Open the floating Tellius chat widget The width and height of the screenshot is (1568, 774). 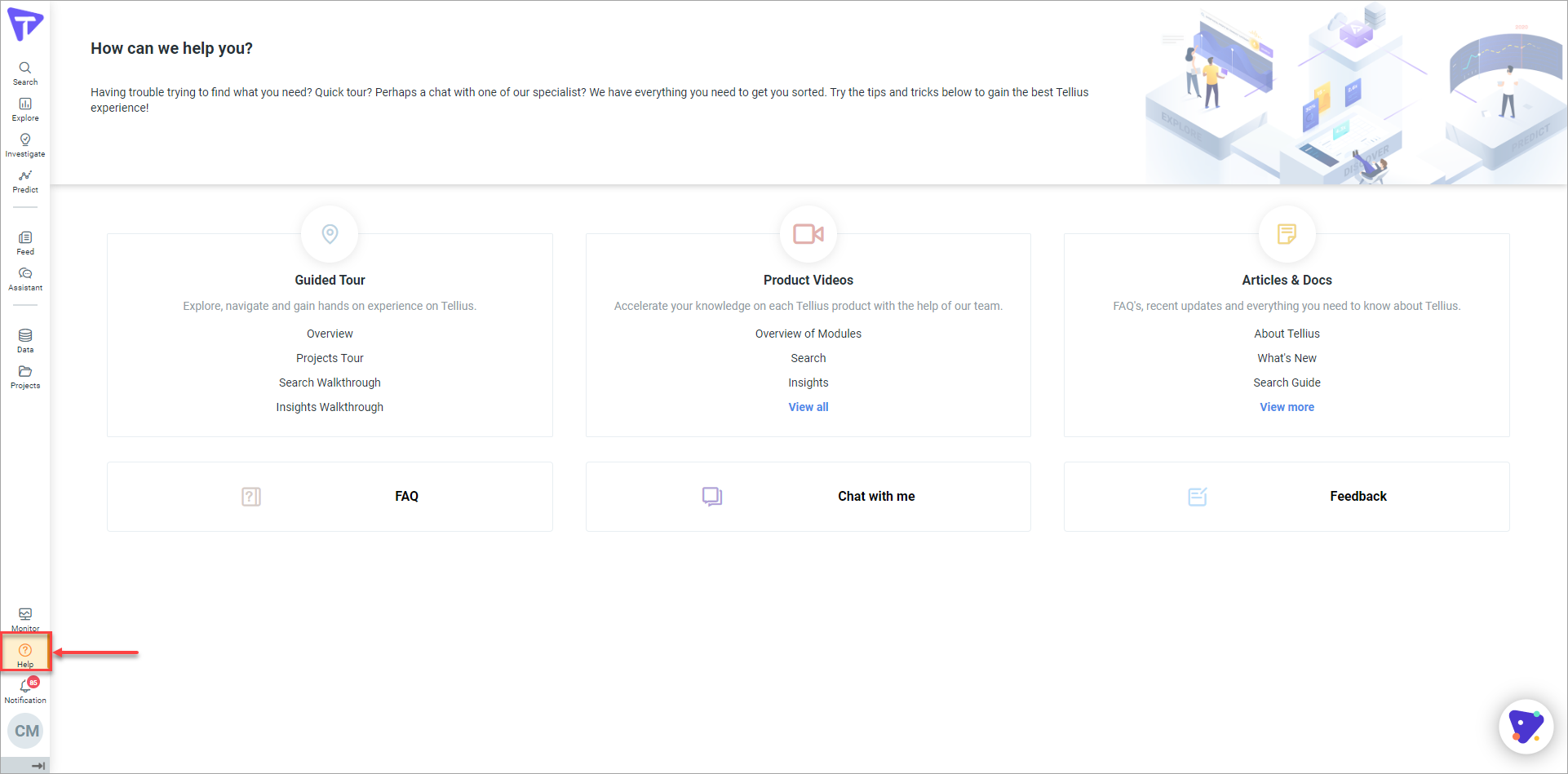(x=1526, y=727)
